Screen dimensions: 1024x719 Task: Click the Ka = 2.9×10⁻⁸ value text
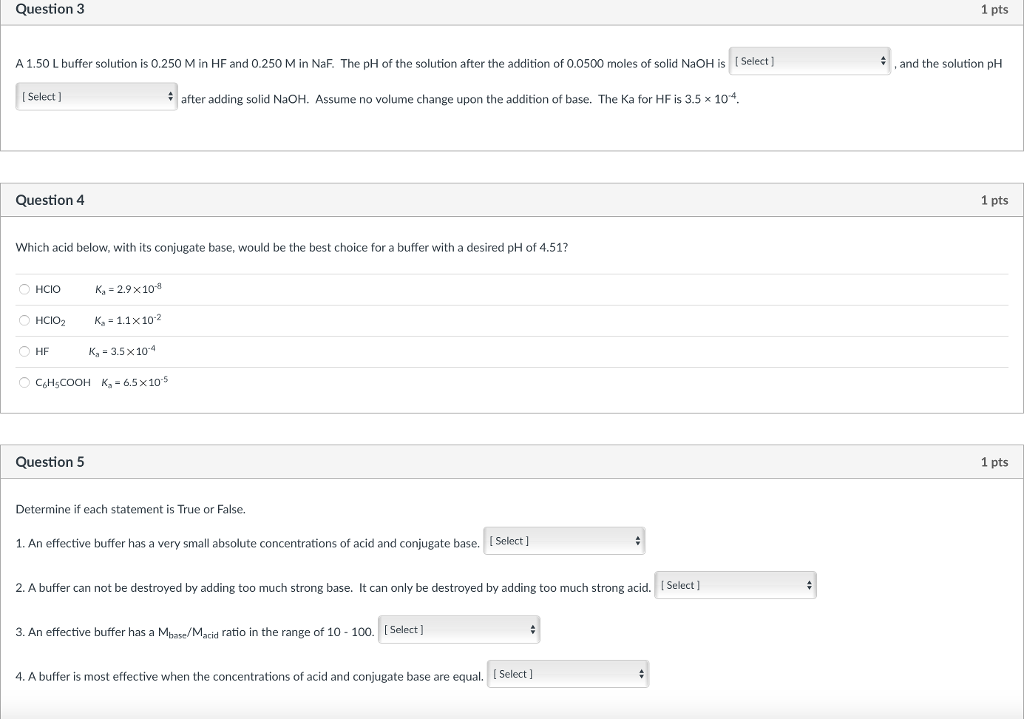[x=128, y=289]
